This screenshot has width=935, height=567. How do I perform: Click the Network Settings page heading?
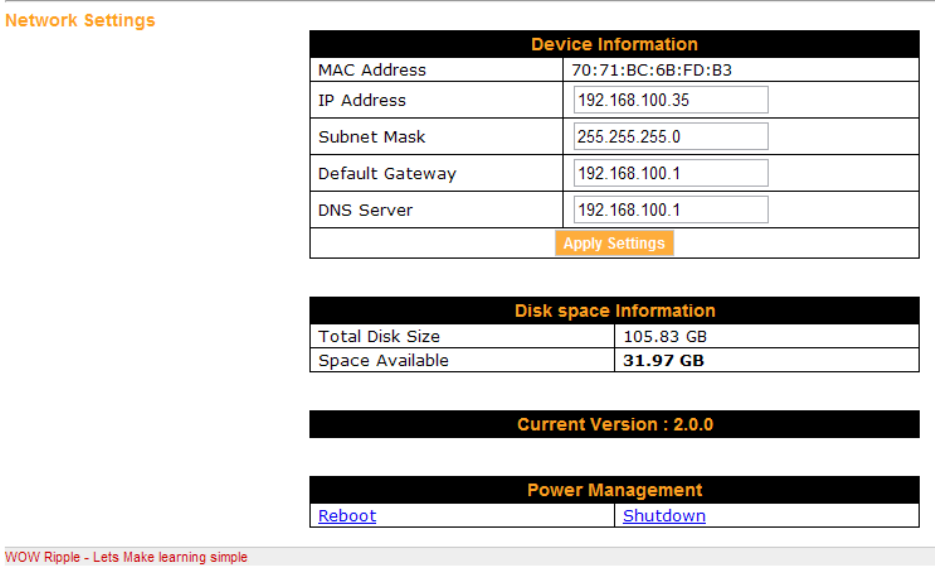click(x=80, y=20)
